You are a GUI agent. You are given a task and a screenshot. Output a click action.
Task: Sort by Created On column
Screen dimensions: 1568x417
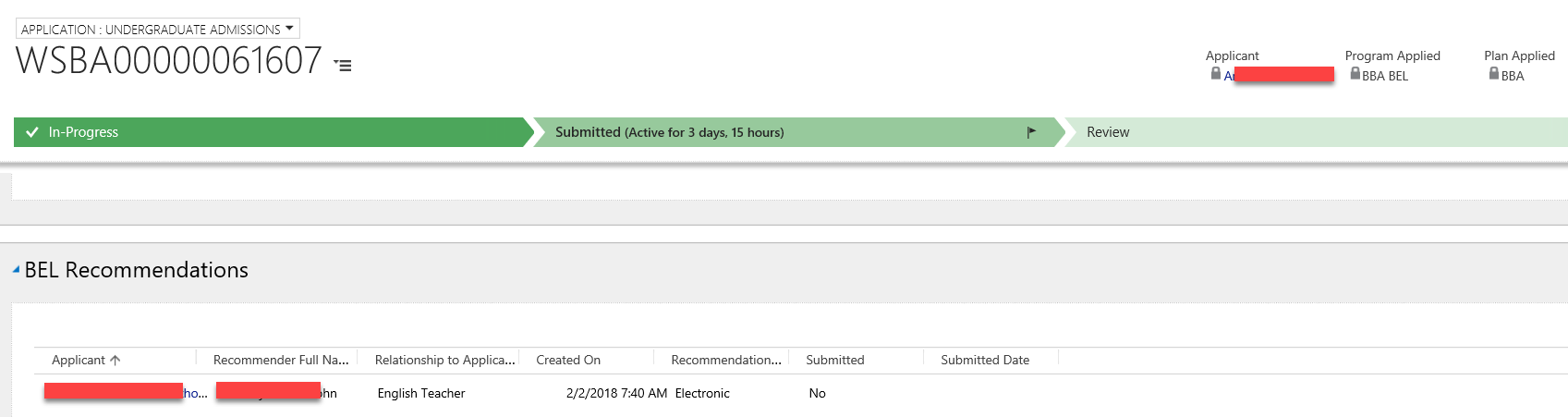click(x=568, y=361)
